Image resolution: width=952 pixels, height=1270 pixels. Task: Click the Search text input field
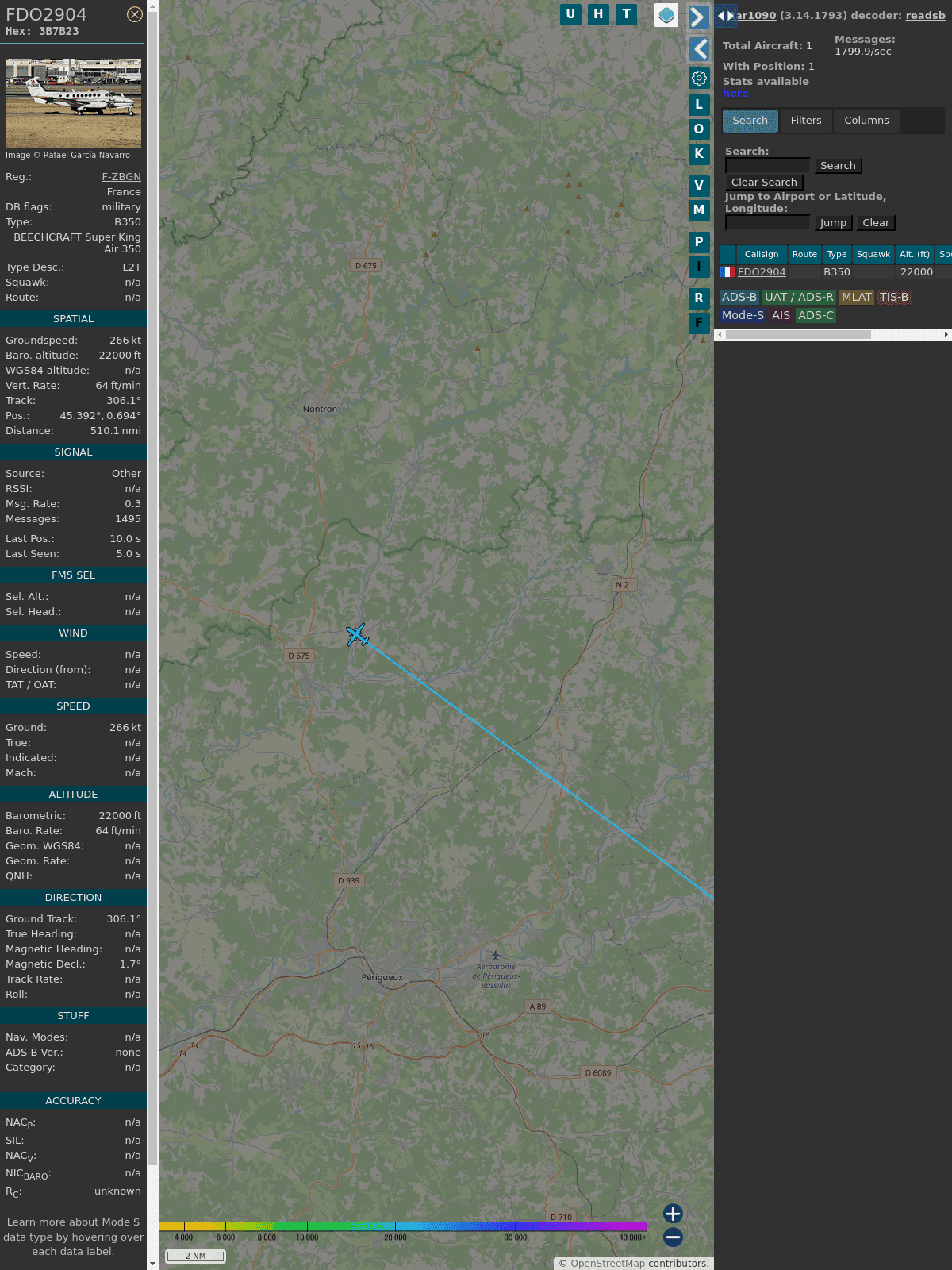(768, 165)
